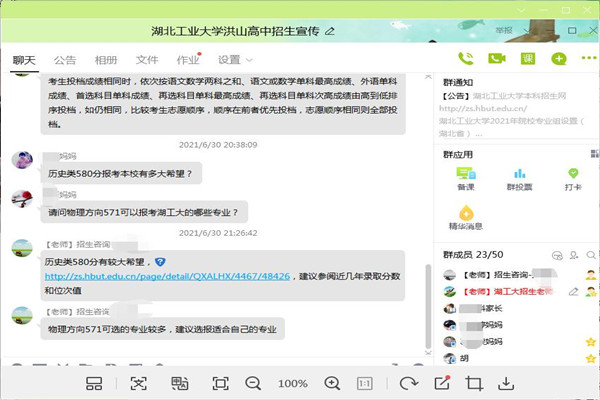This screenshot has width=600, height=400.
Task: Switch to the 聊天 tab
Action: pos(24,60)
